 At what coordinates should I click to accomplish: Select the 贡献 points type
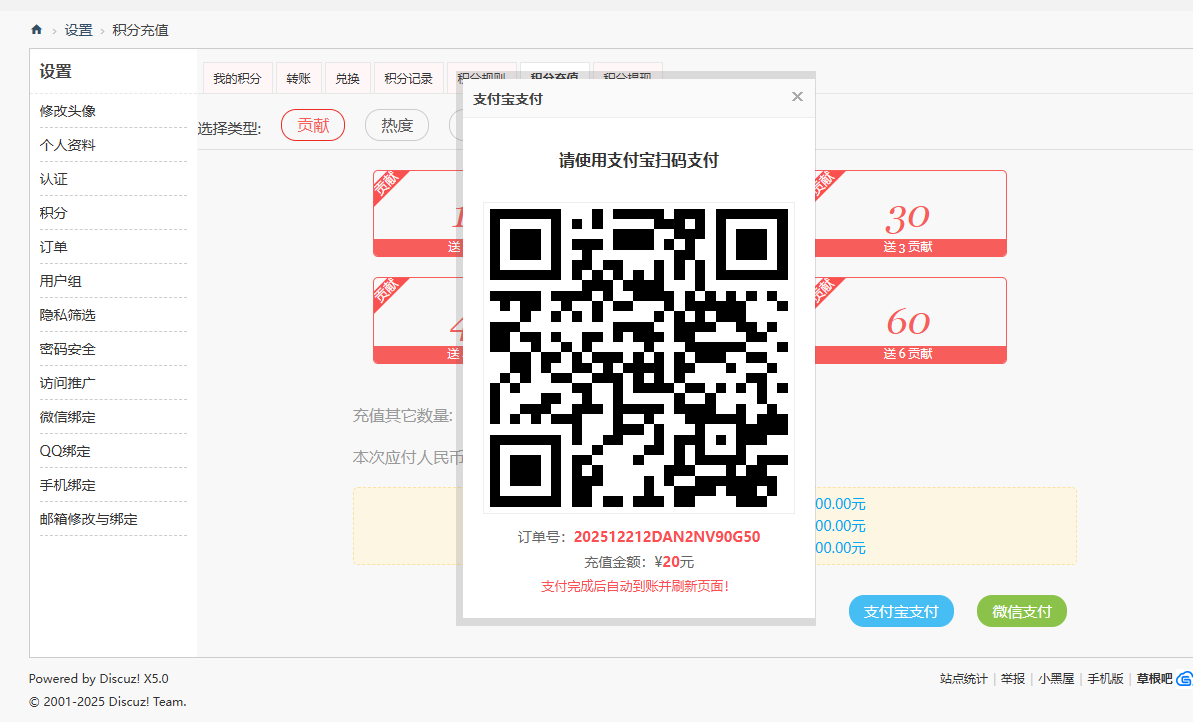(312, 125)
